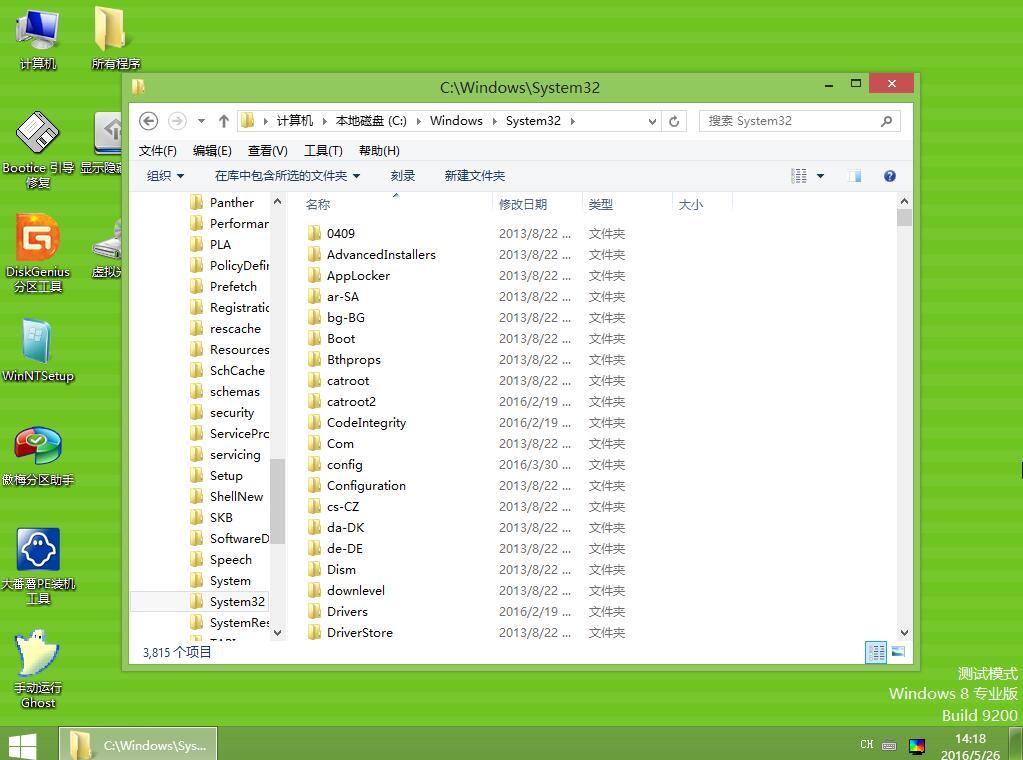Image resolution: width=1023 pixels, height=760 pixels.
Task: Open the address bar history dropdown
Action: tap(653, 120)
